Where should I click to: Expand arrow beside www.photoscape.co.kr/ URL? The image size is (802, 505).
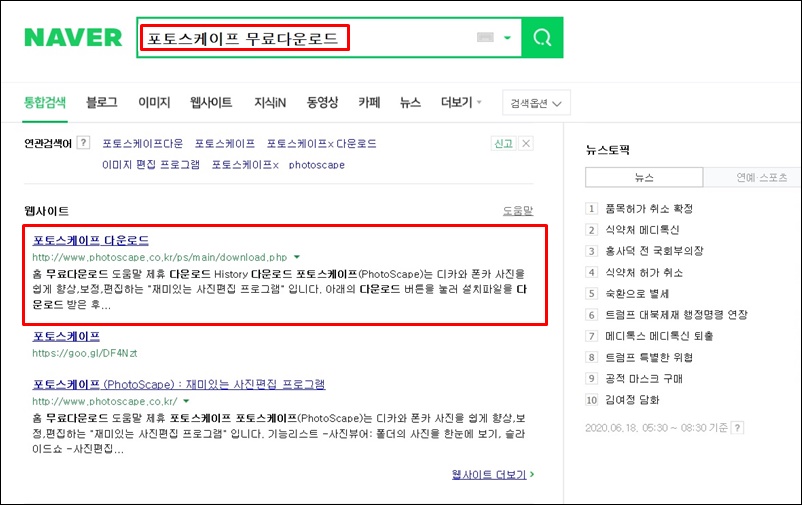click(x=186, y=401)
